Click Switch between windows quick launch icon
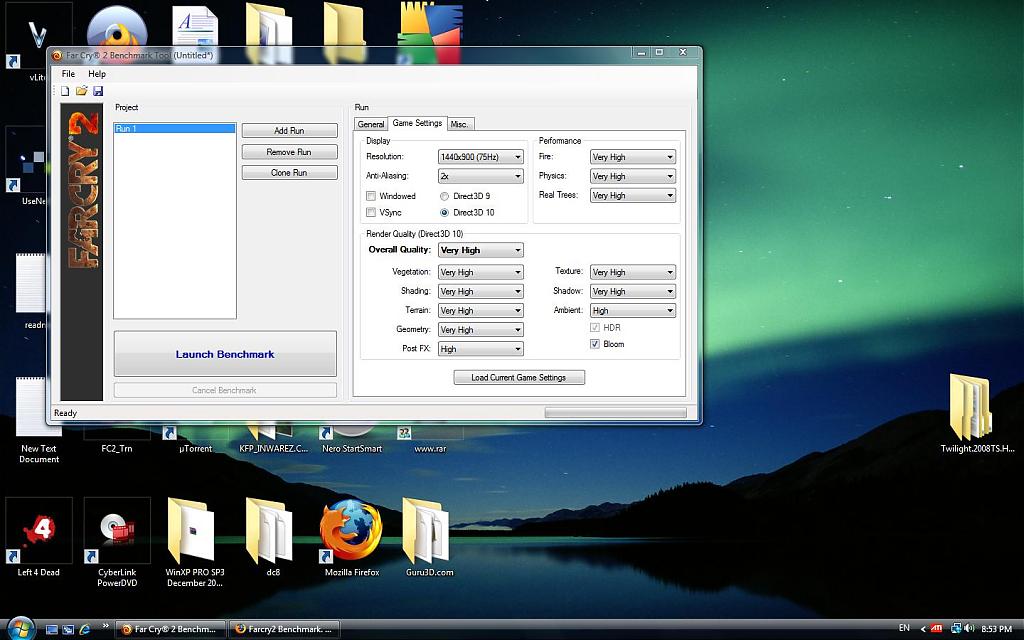The width and height of the screenshot is (1024, 640). click(x=68, y=629)
